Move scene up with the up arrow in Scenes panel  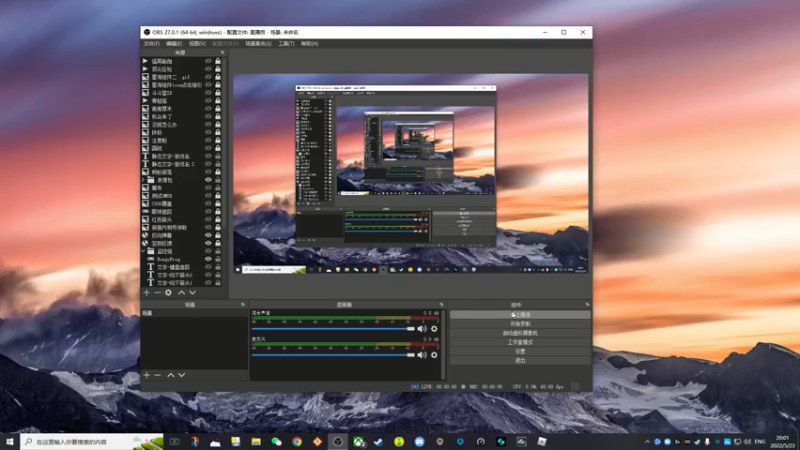(170, 375)
